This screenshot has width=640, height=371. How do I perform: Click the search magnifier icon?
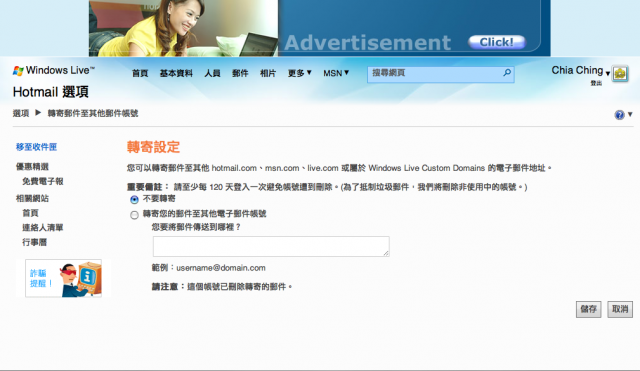[x=507, y=73]
